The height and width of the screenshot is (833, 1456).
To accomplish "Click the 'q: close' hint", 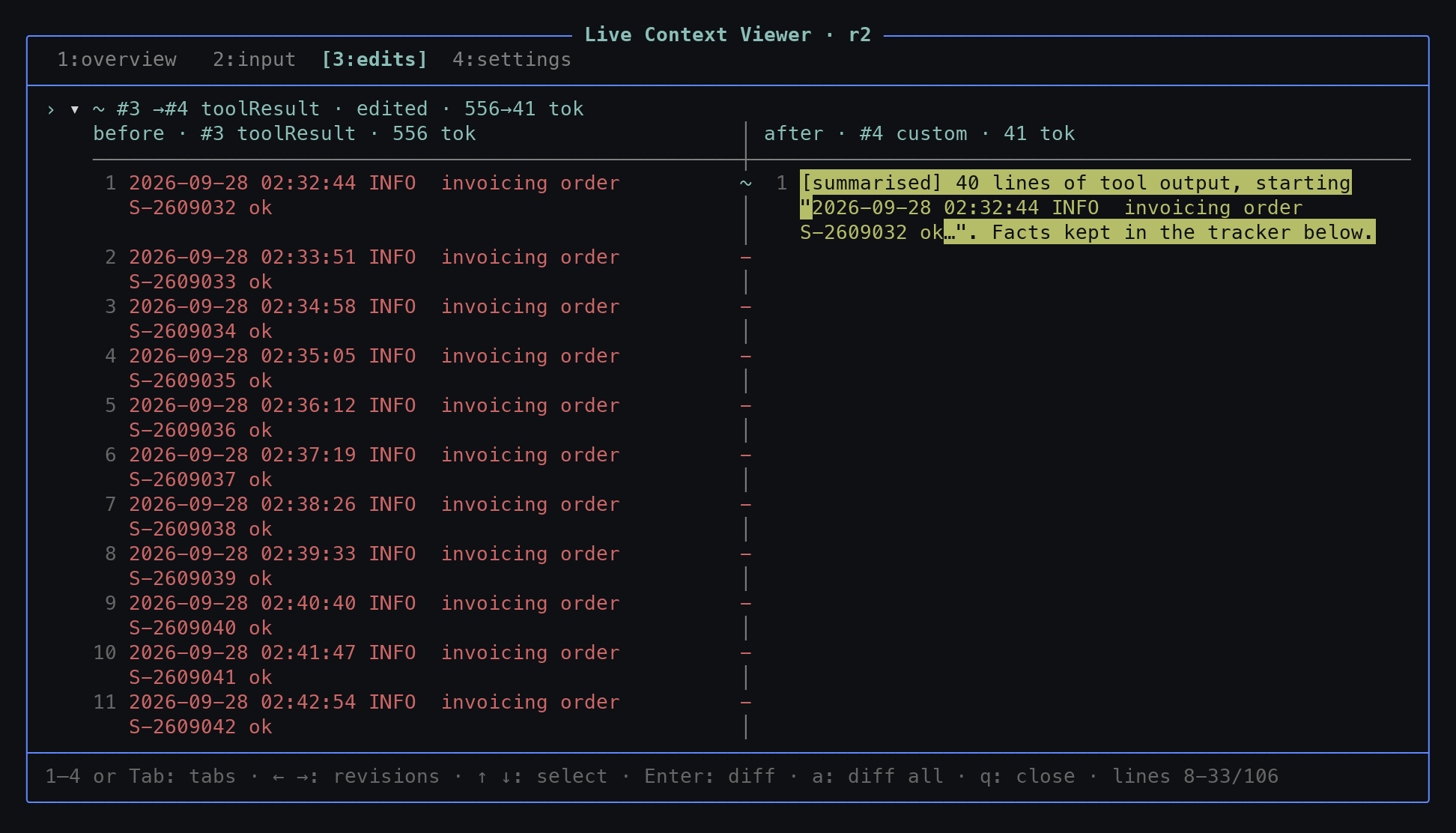I will 1028,776.
